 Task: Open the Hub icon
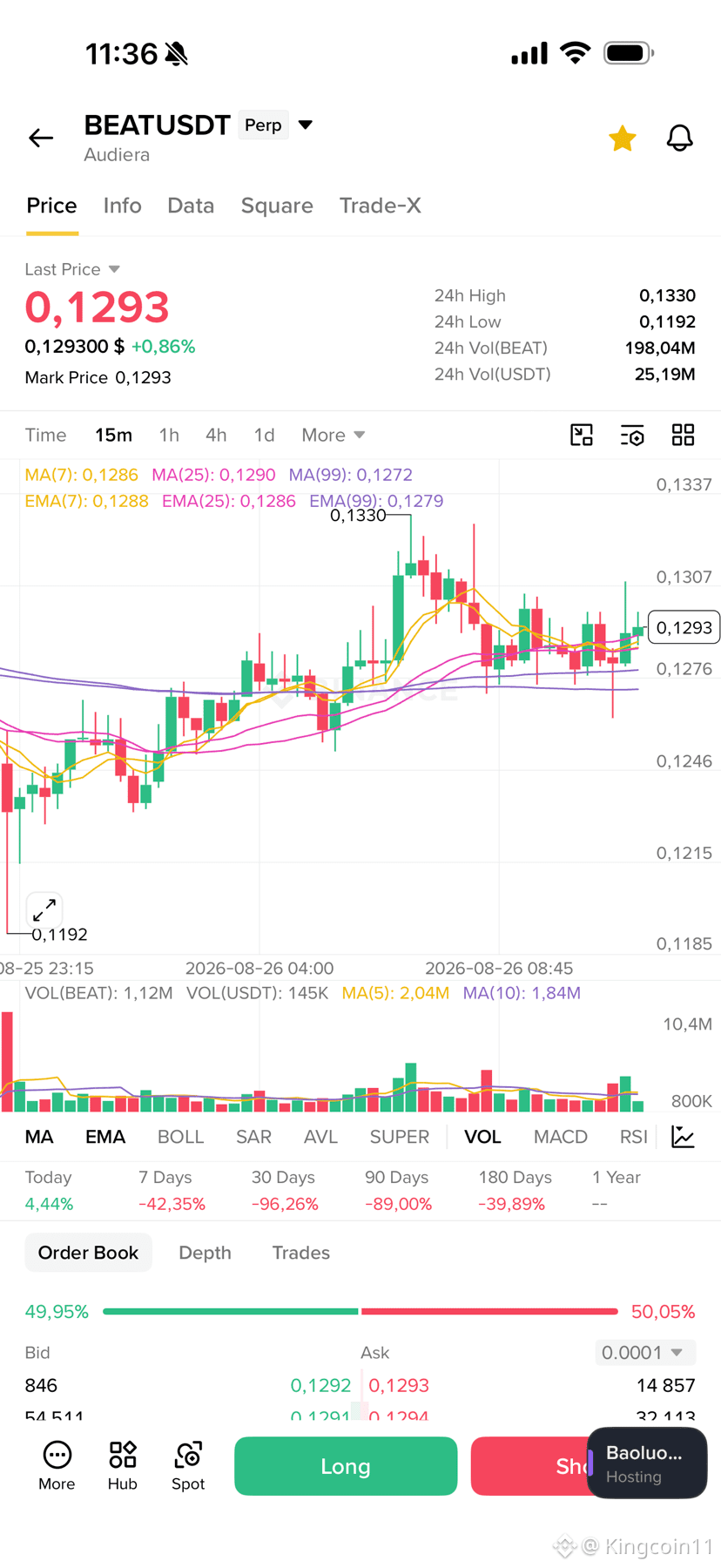[x=123, y=1466]
